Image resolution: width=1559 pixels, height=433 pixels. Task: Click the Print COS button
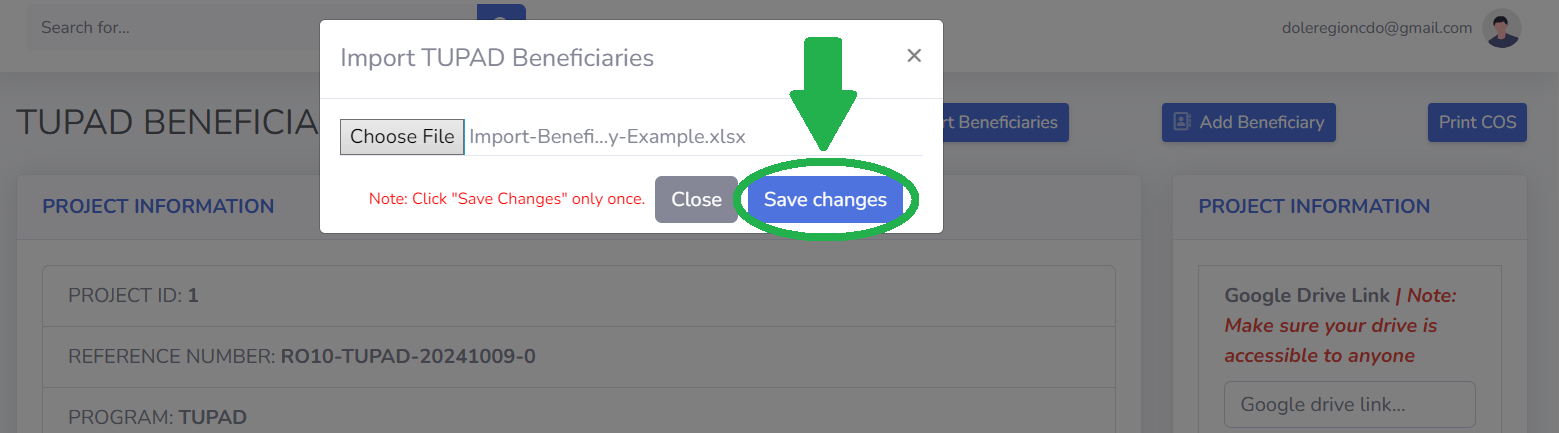click(x=1477, y=122)
